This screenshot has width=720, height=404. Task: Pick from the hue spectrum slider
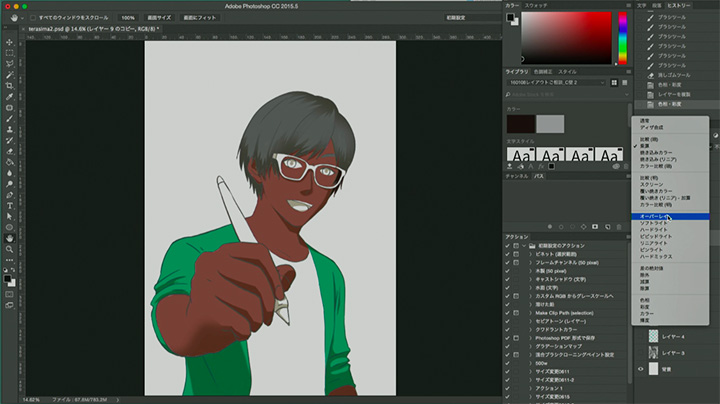622,38
